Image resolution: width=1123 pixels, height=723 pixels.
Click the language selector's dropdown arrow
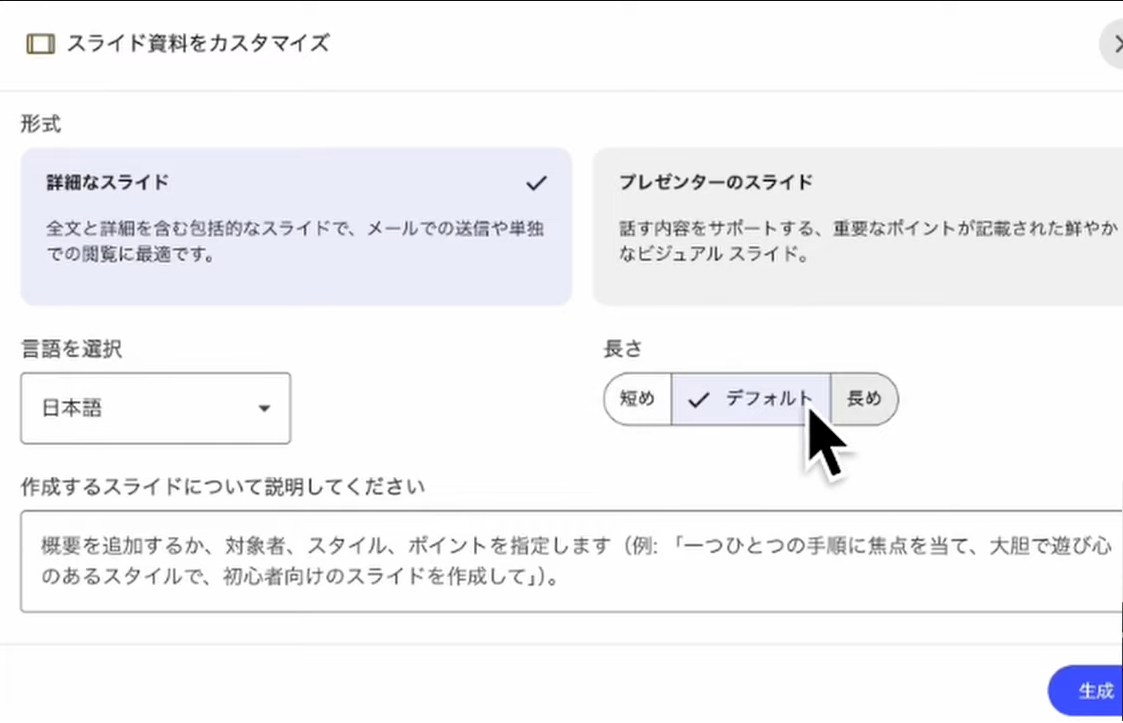click(x=264, y=408)
